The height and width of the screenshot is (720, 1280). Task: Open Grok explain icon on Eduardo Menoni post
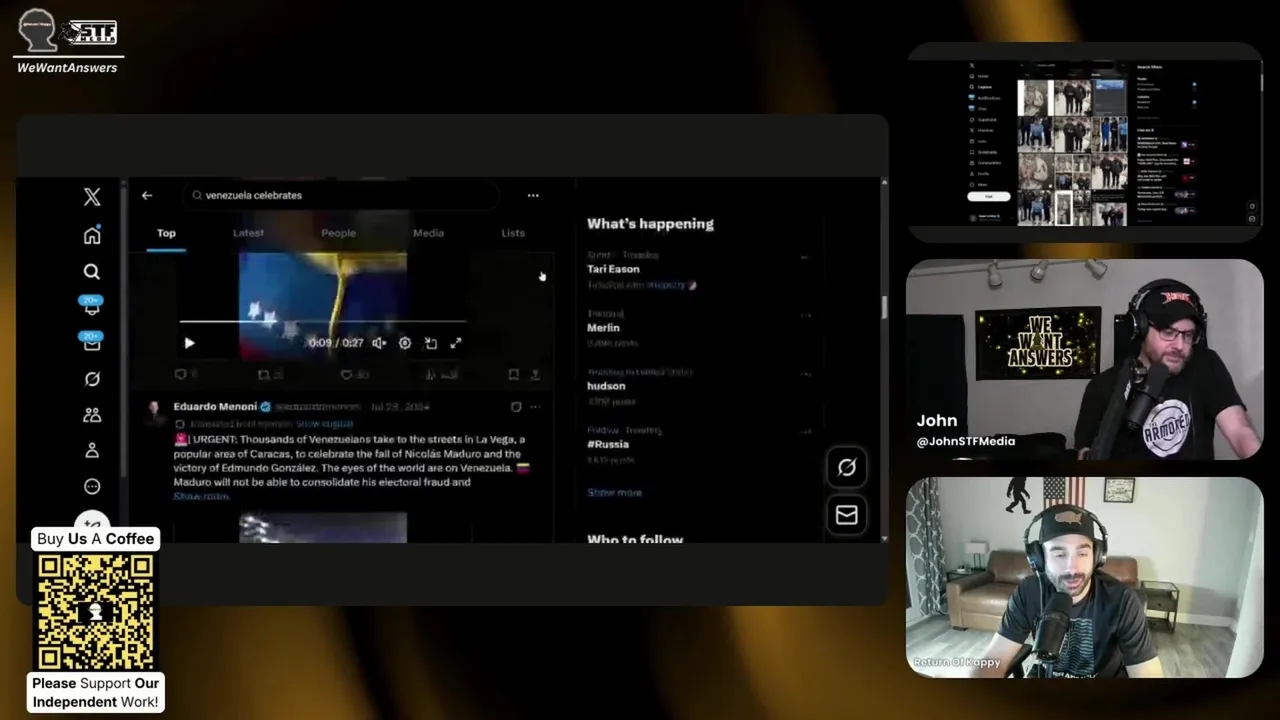coord(516,407)
